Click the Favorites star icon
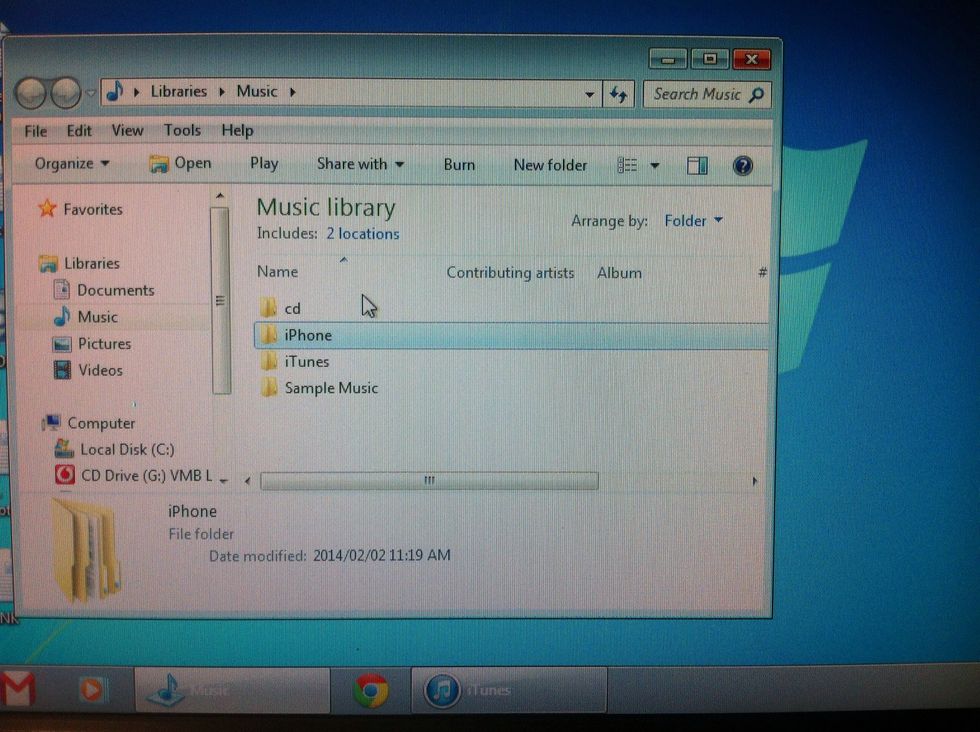 (47, 208)
